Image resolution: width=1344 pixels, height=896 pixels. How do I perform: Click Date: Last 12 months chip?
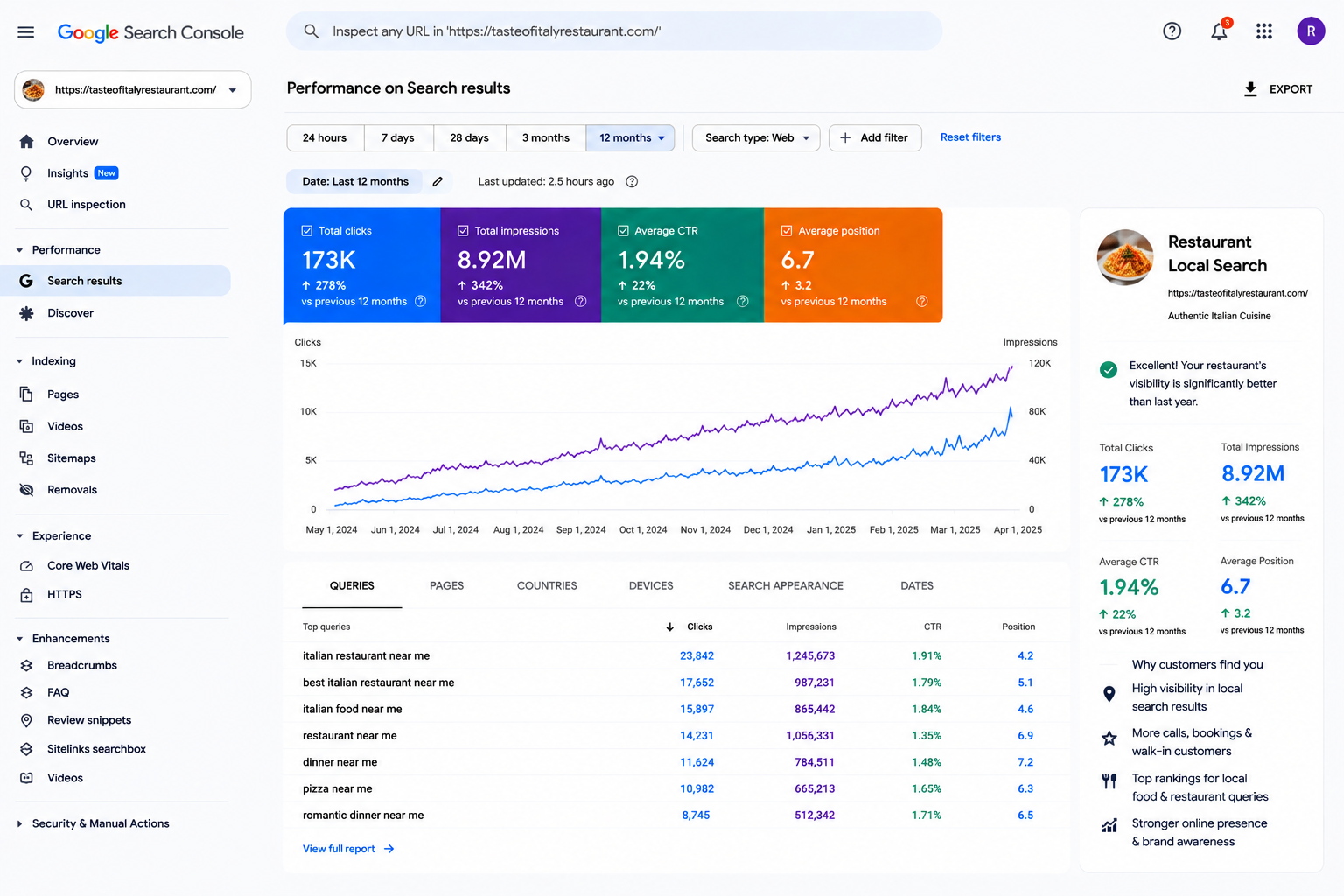pyautogui.click(x=355, y=182)
